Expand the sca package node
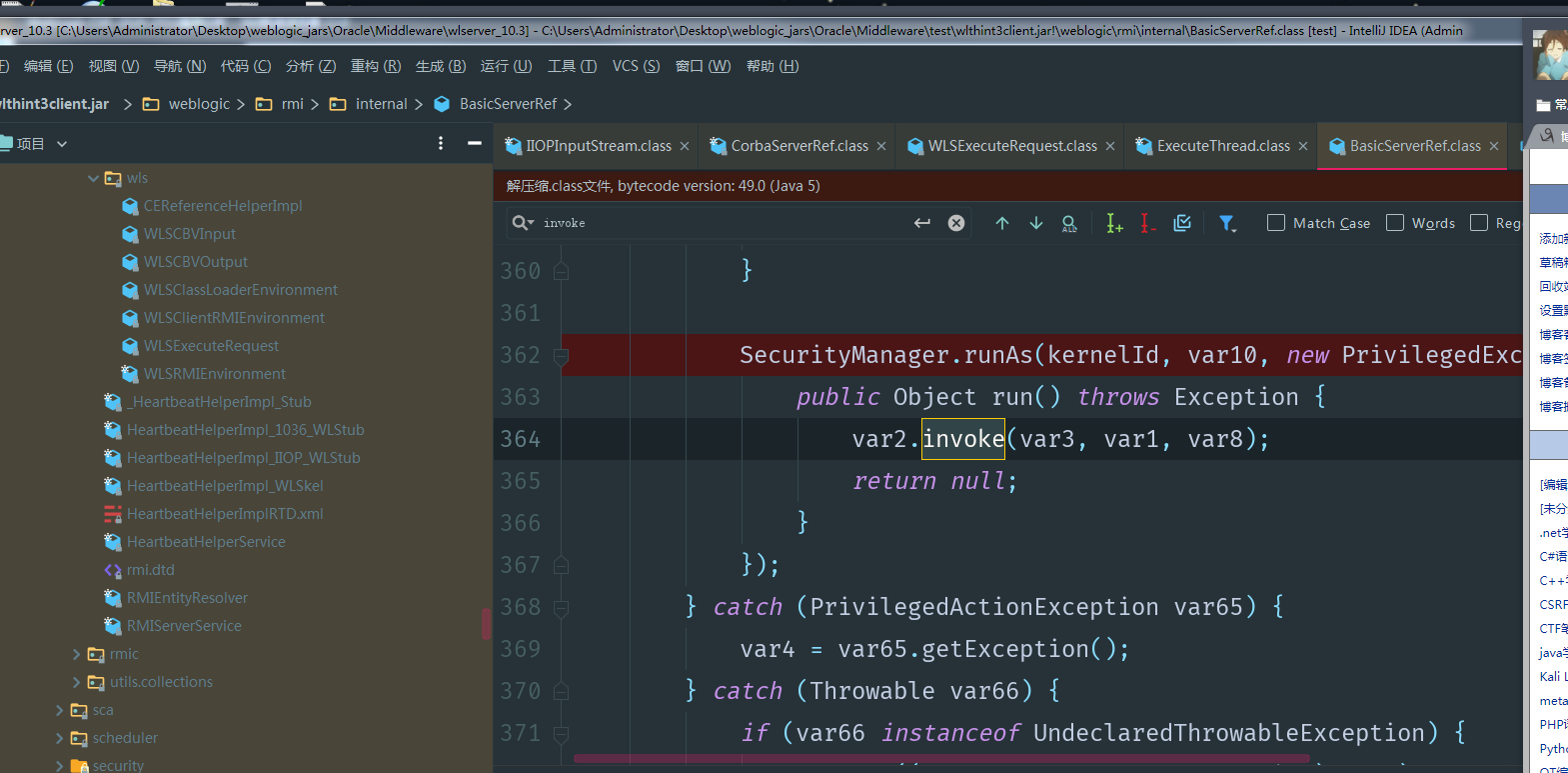Image resolution: width=1568 pixels, height=773 pixels. (x=59, y=710)
